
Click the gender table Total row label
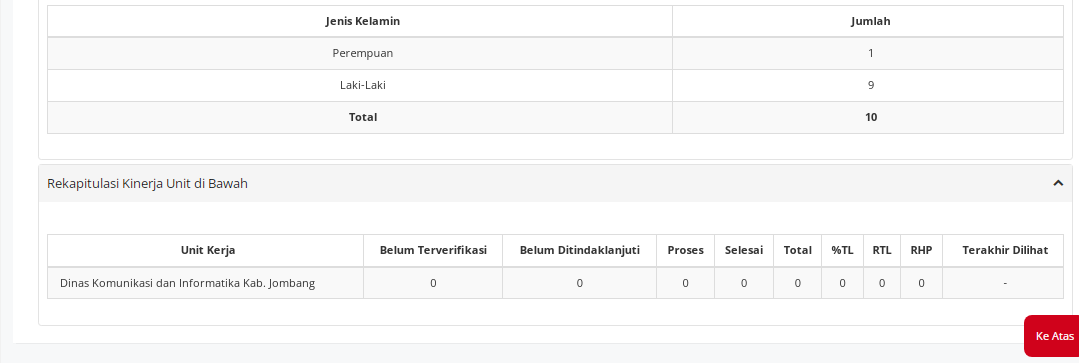coord(363,117)
